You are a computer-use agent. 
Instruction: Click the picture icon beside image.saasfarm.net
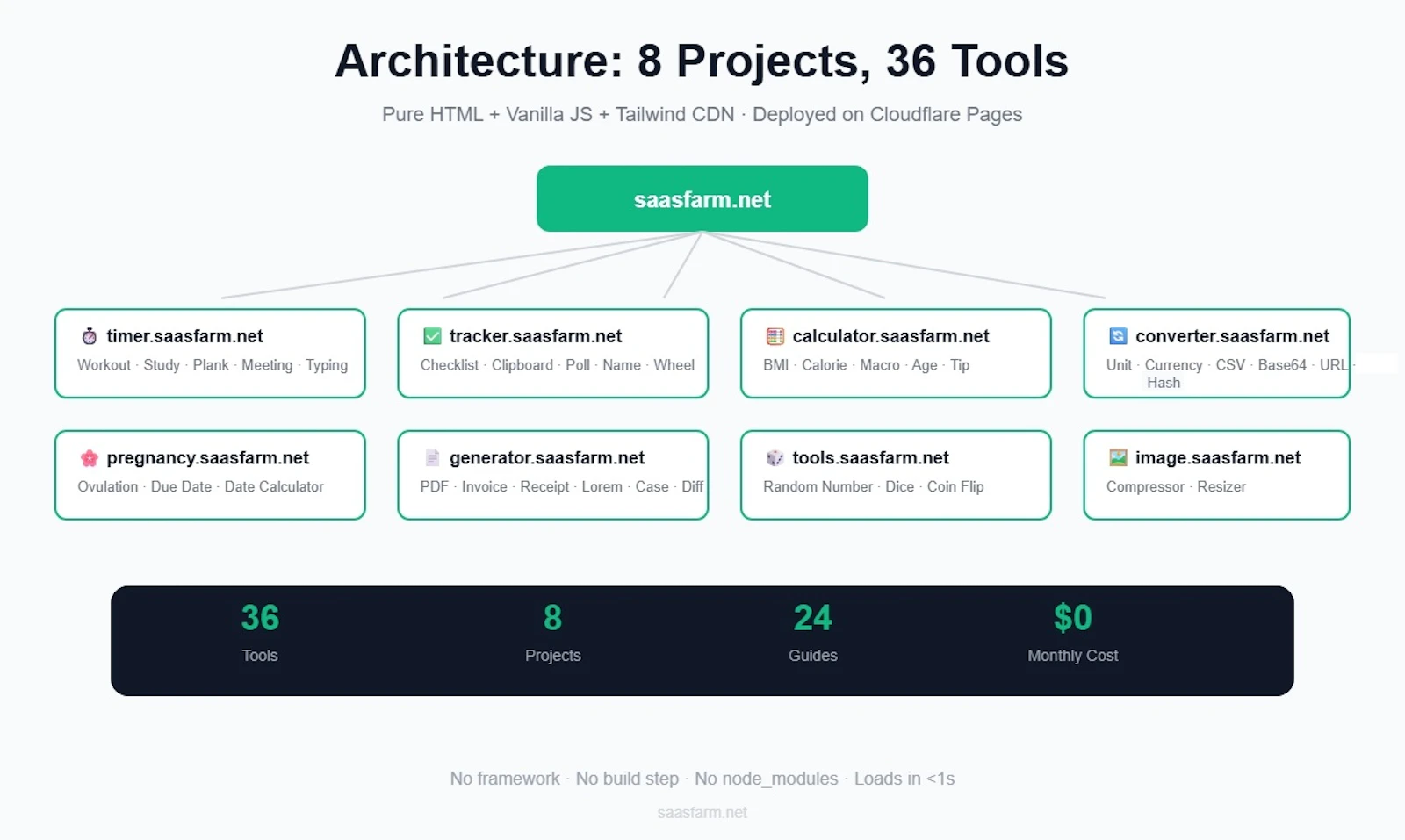(1118, 458)
